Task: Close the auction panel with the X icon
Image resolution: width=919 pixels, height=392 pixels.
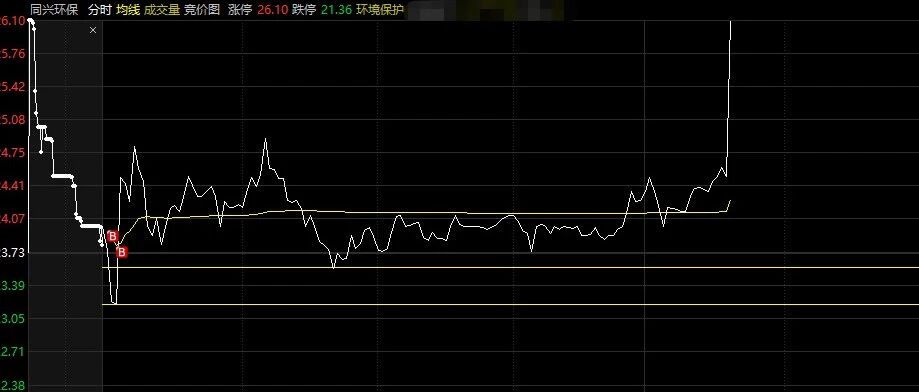Action: coord(93,30)
